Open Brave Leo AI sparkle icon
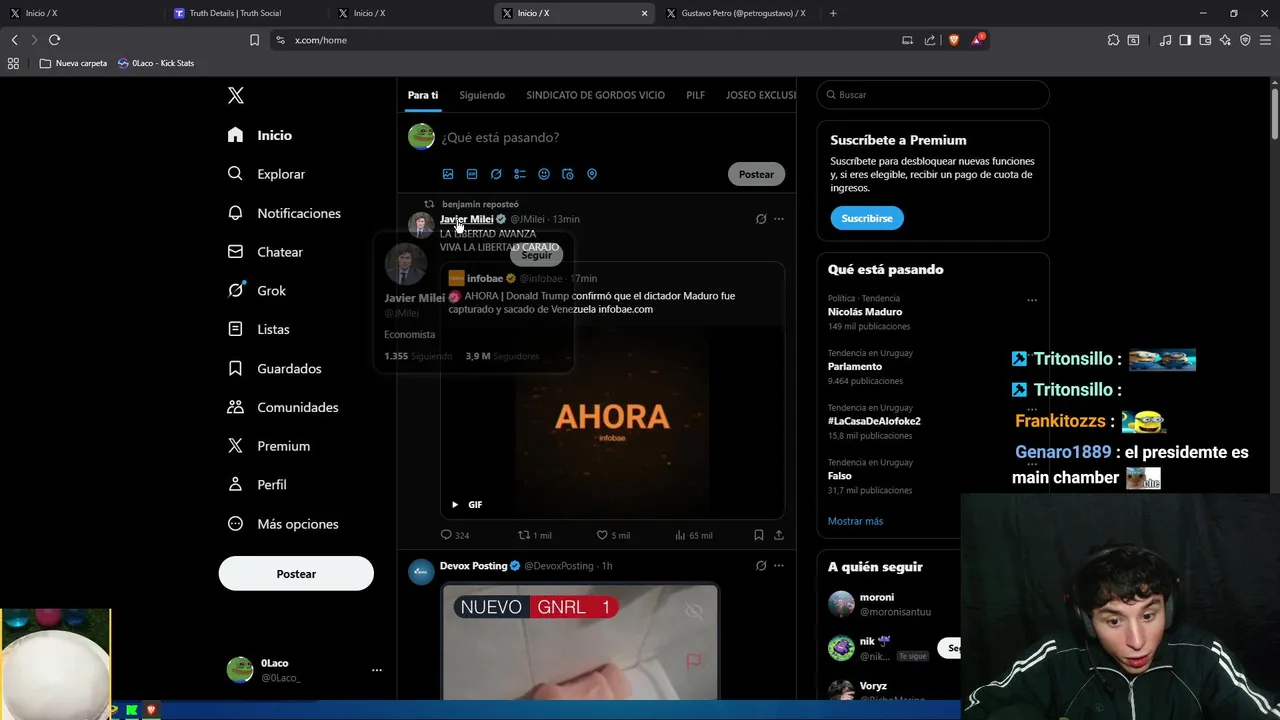The width and height of the screenshot is (1280, 720). [x=1225, y=40]
